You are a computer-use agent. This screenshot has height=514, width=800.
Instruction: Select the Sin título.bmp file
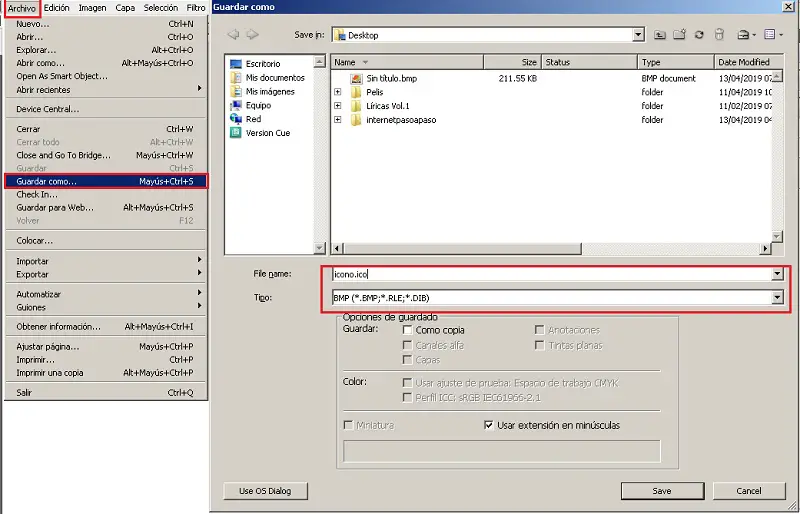[391, 78]
